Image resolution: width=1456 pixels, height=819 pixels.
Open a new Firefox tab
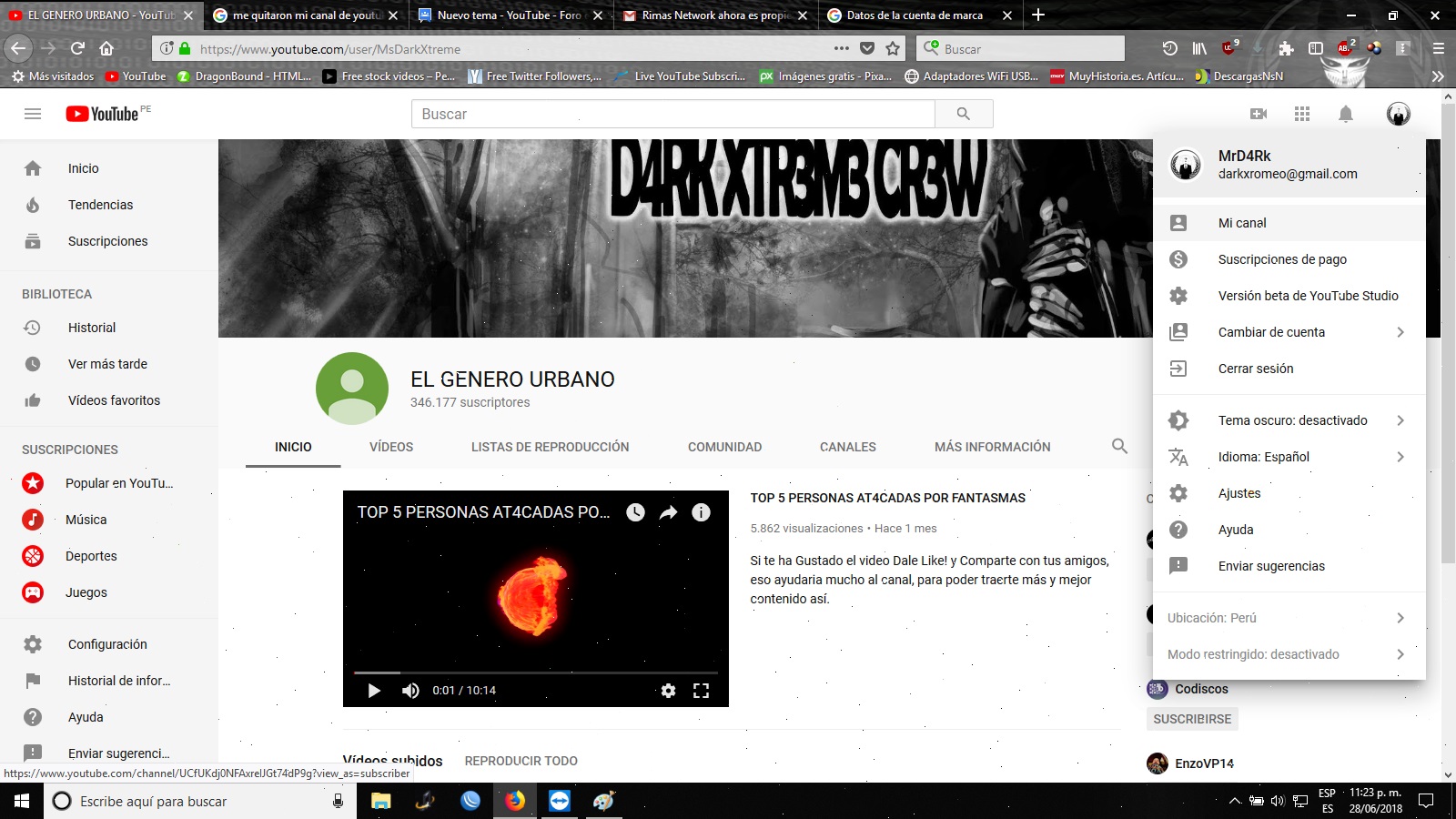[1038, 15]
